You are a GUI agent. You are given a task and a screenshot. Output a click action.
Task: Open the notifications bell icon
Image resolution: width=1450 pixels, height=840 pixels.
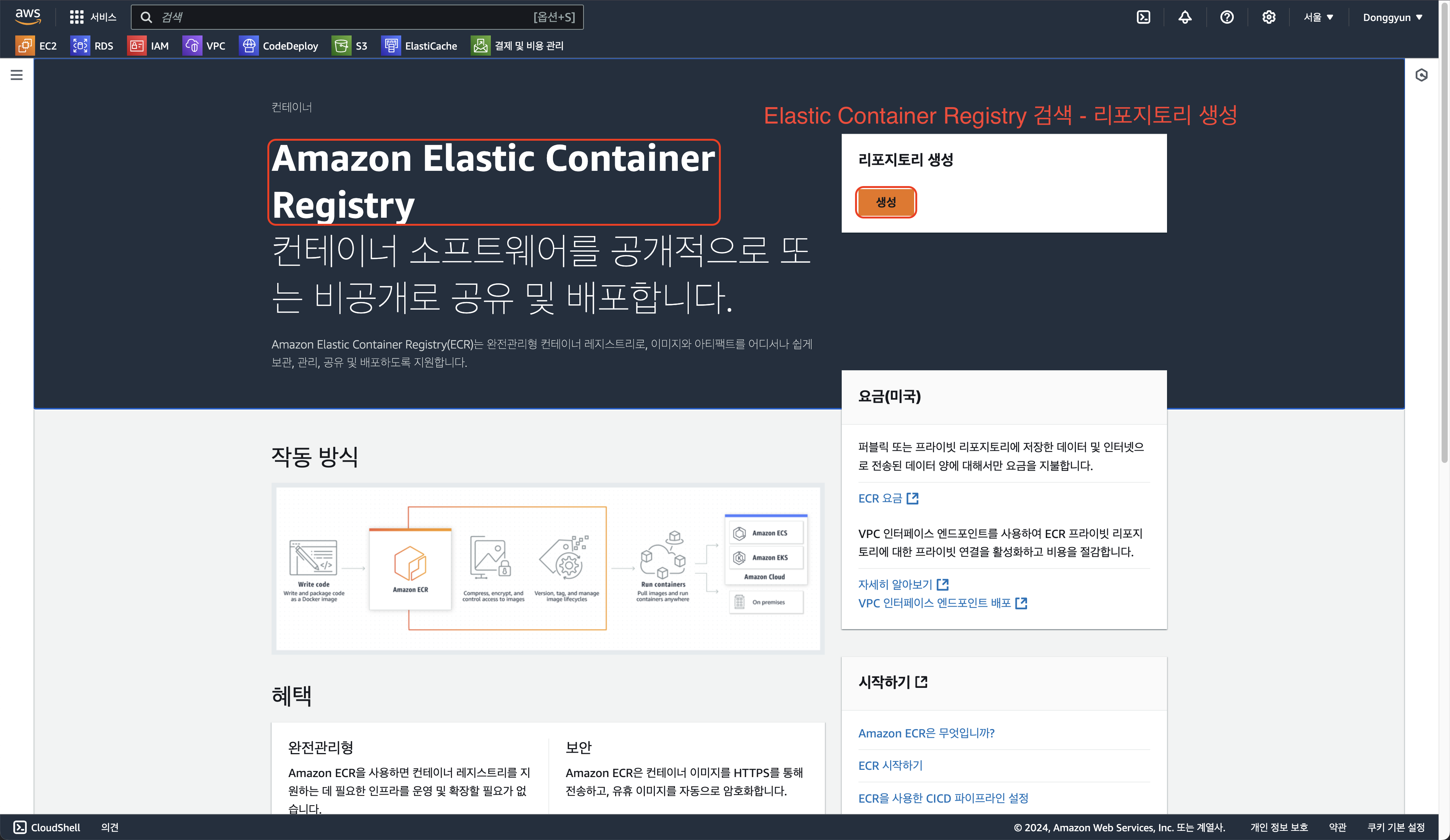point(1185,17)
